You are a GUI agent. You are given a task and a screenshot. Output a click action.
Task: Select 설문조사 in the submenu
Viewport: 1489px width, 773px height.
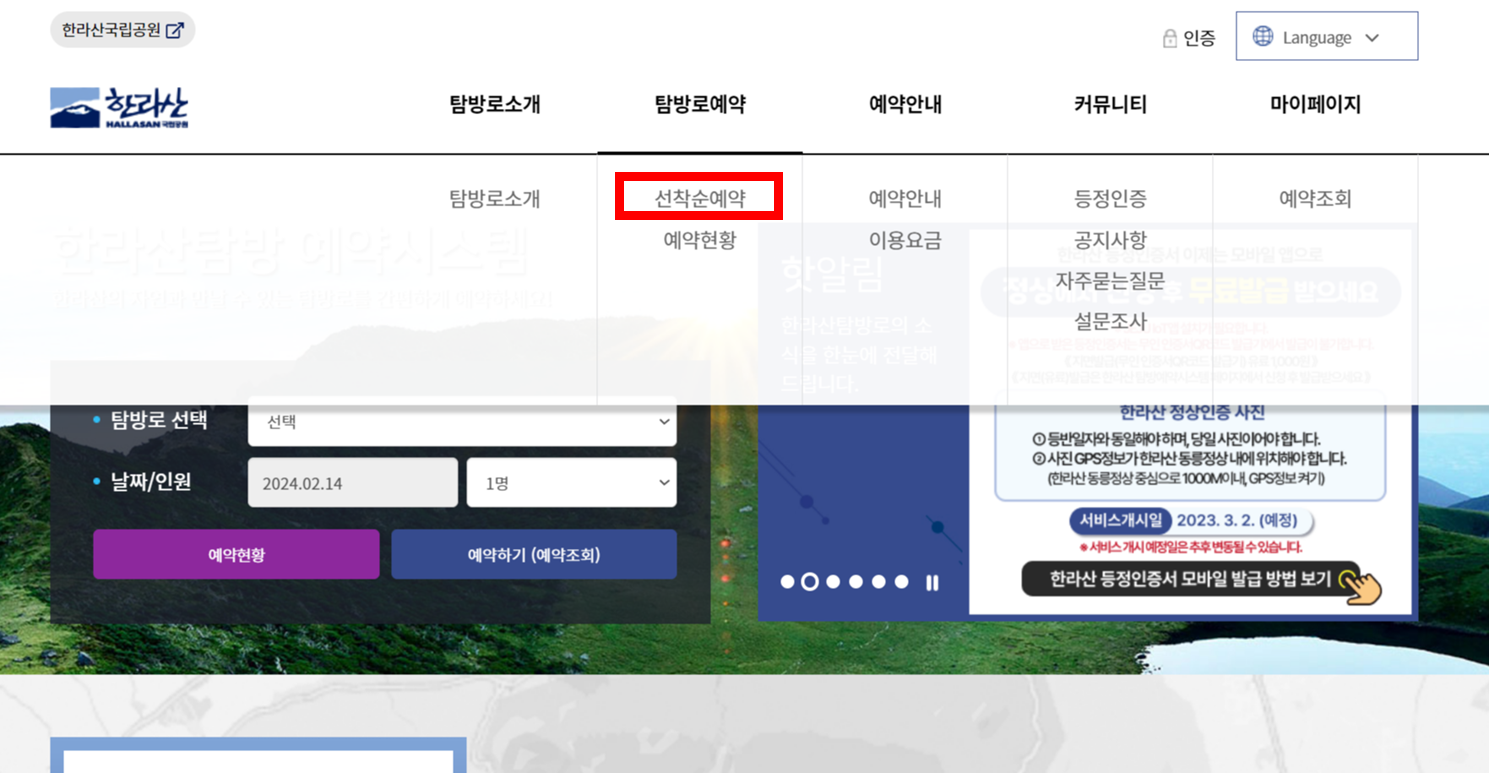(x=1110, y=322)
